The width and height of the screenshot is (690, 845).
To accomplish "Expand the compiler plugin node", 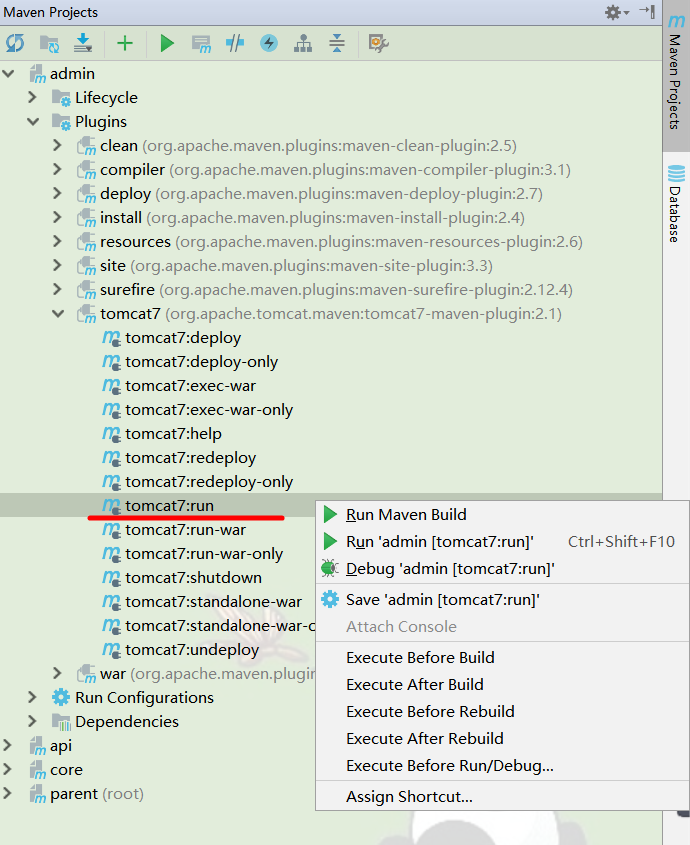I will click(57, 170).
